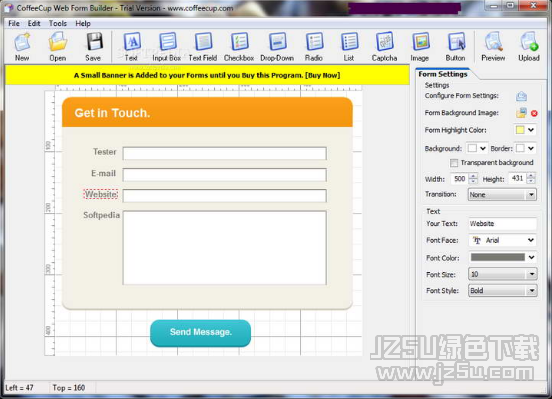Open the Edit menu
The width and height of the screenshot is (552, 399).
pos(34,24)
